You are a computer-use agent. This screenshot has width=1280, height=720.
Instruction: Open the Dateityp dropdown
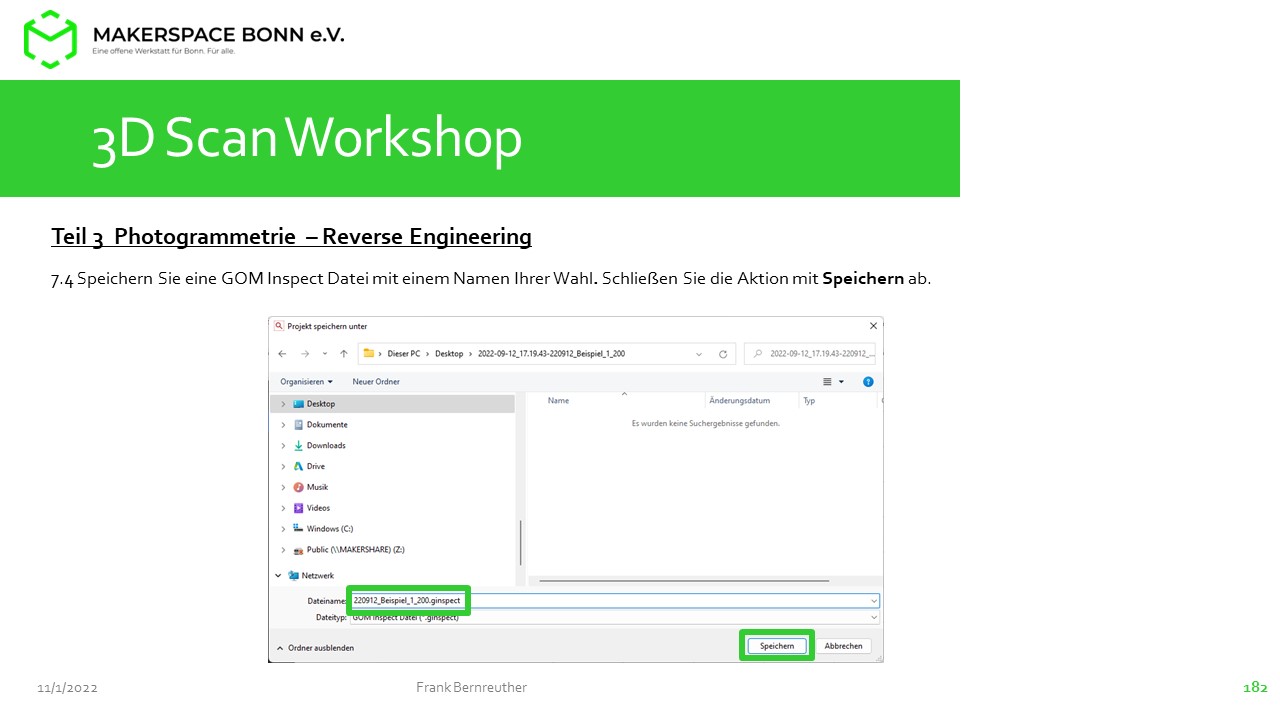(874, 618)
